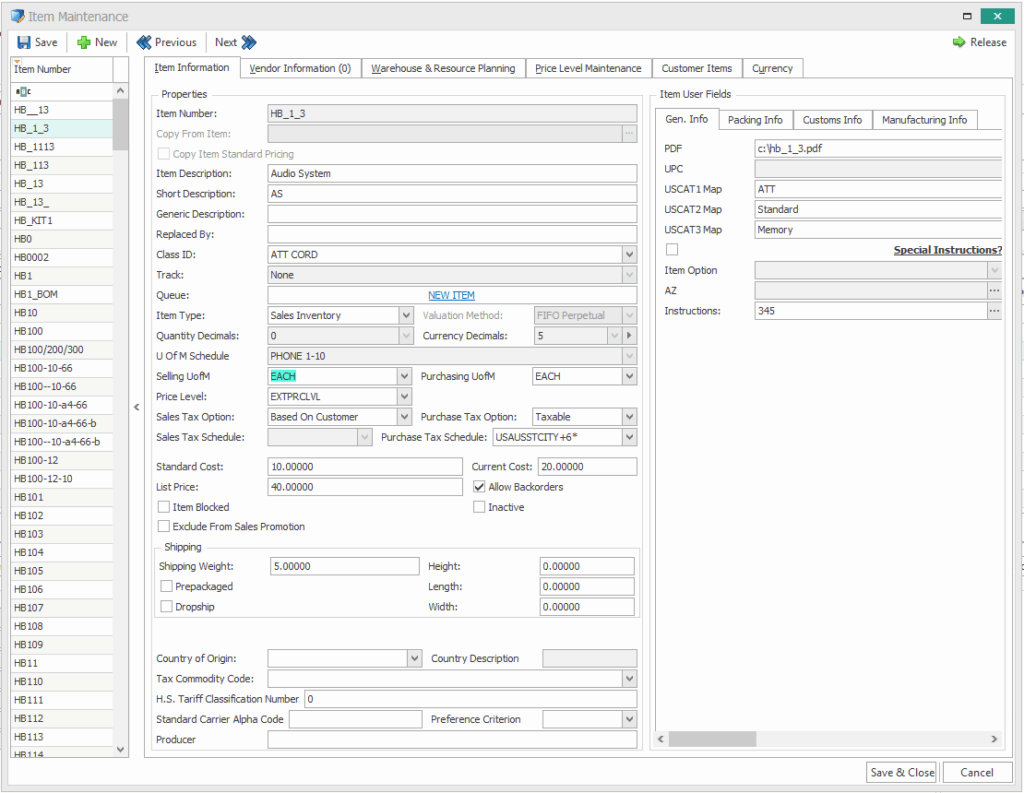Check the Dropship option

pos(166,606)
